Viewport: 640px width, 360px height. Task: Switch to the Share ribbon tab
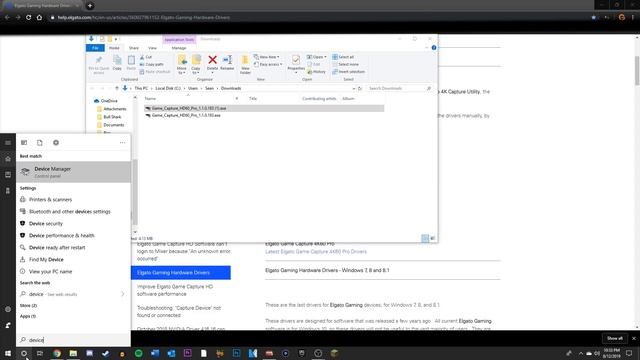click(134, 48)
